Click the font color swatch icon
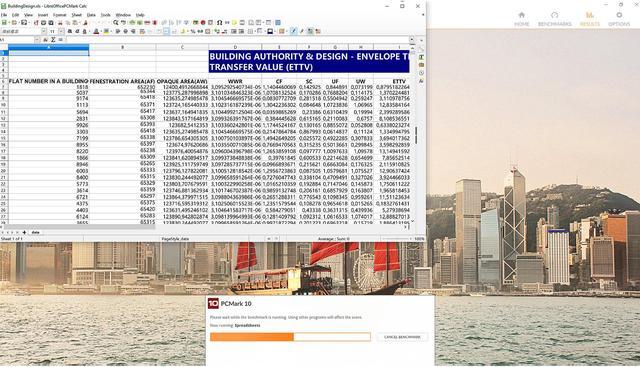The height and width of the screenshot is (367, 640). pyautogui.click(x=96, y=31)
